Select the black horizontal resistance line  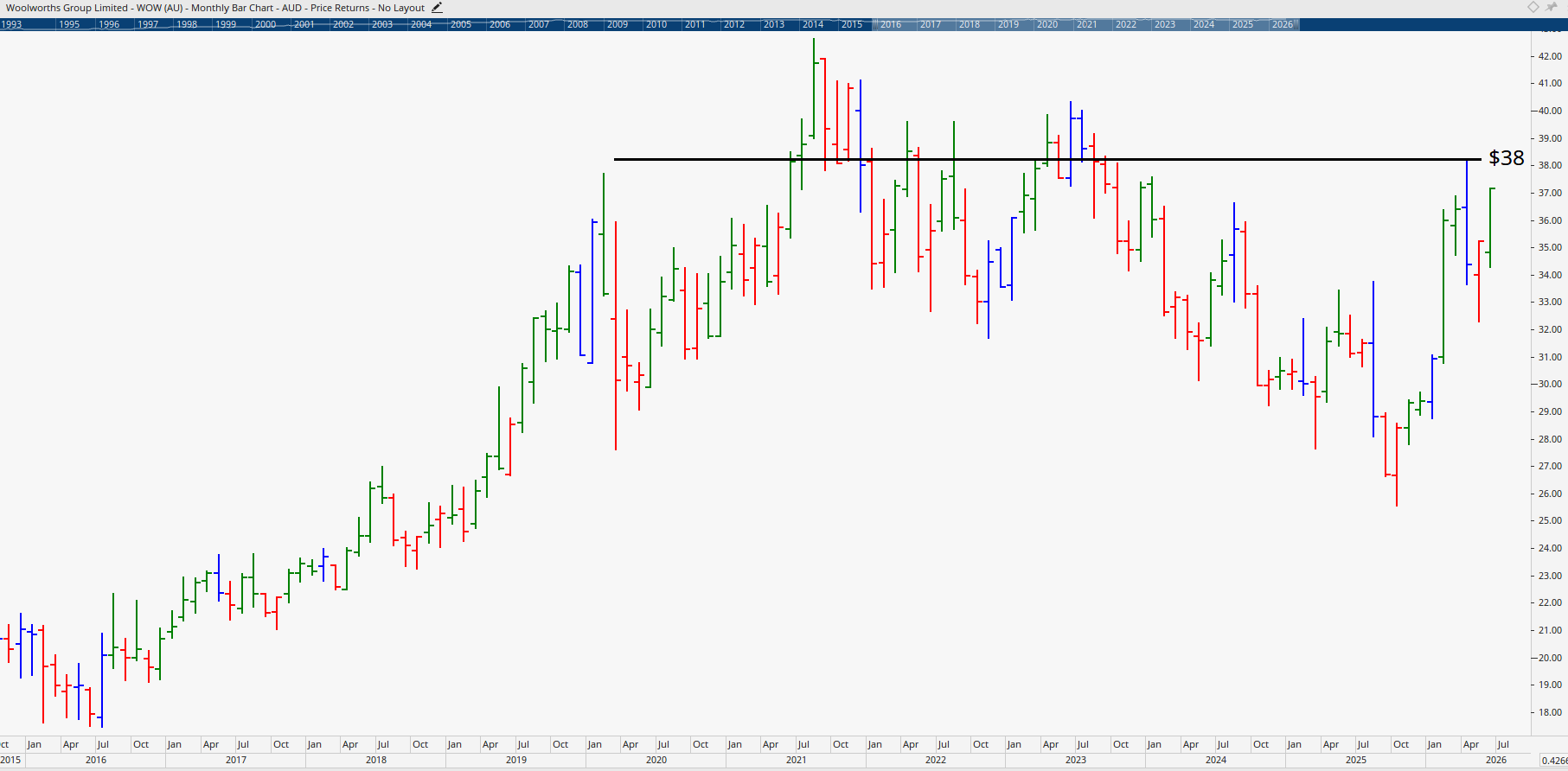pyautogui.click(x=1046, y=159)
